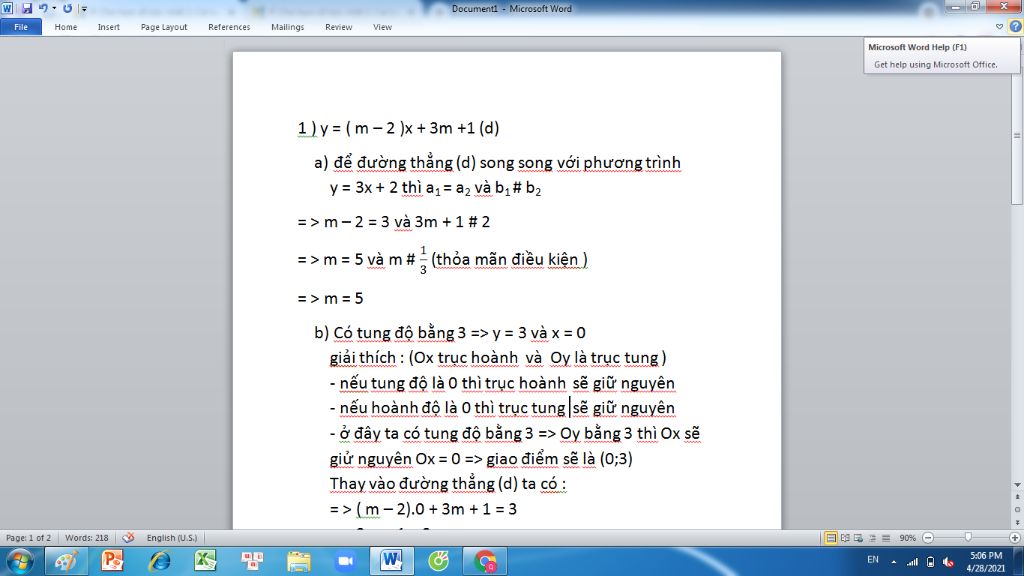Image resolution: width=1024 pixels, height=576 pixels.
Task: Click the text '= > m = 5' line
Action: point(330,298)
